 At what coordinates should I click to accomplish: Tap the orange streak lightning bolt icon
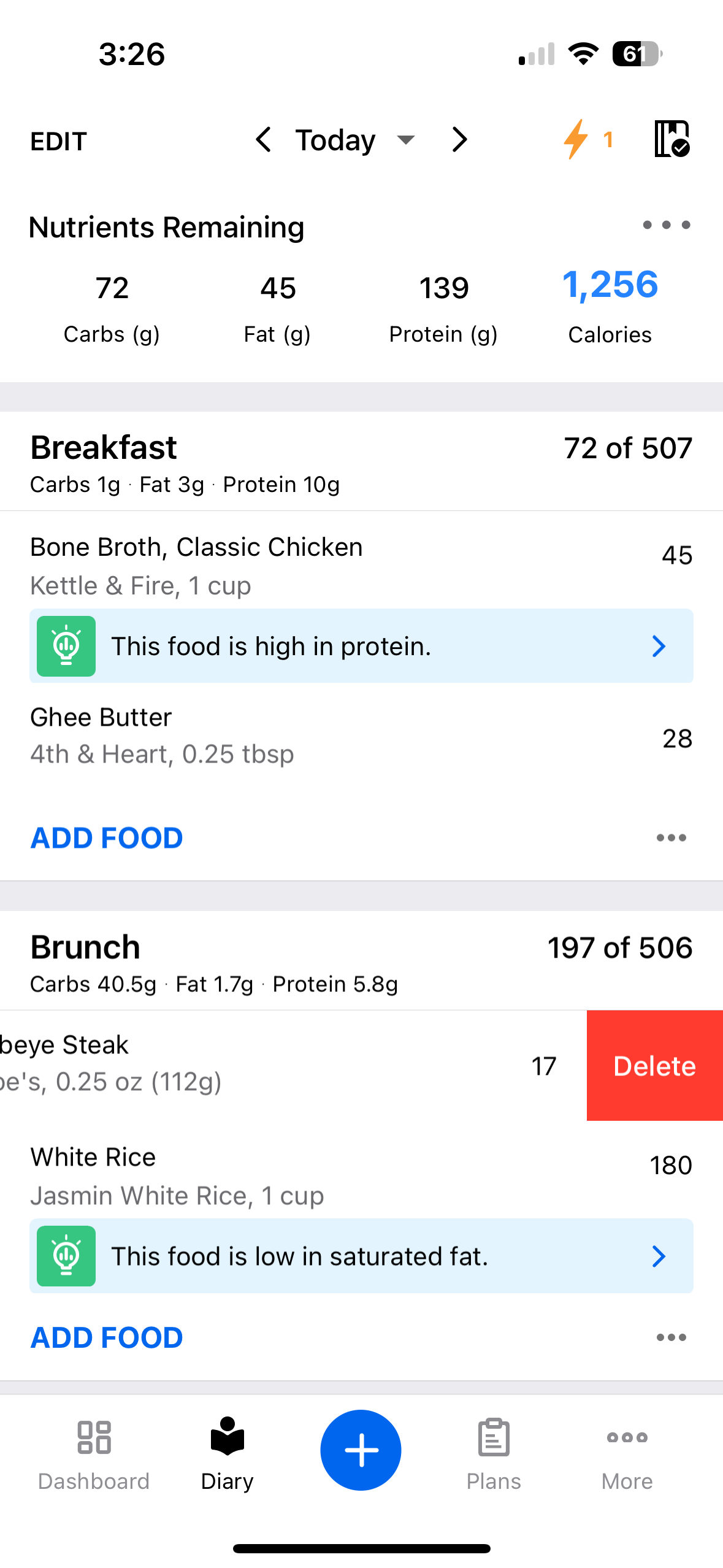(x=576, y=139)
